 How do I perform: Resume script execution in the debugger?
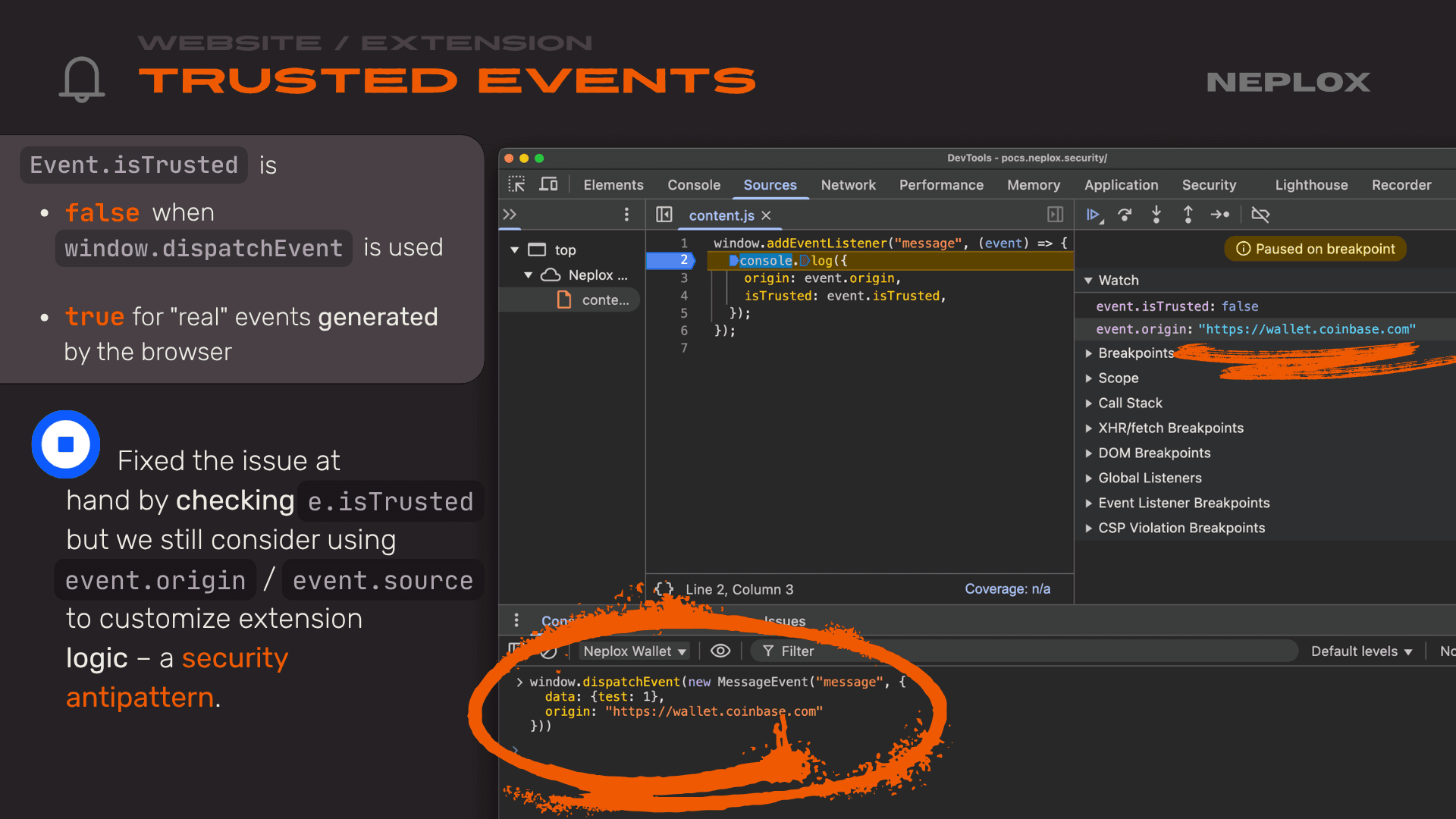(x=1093, y=215)
